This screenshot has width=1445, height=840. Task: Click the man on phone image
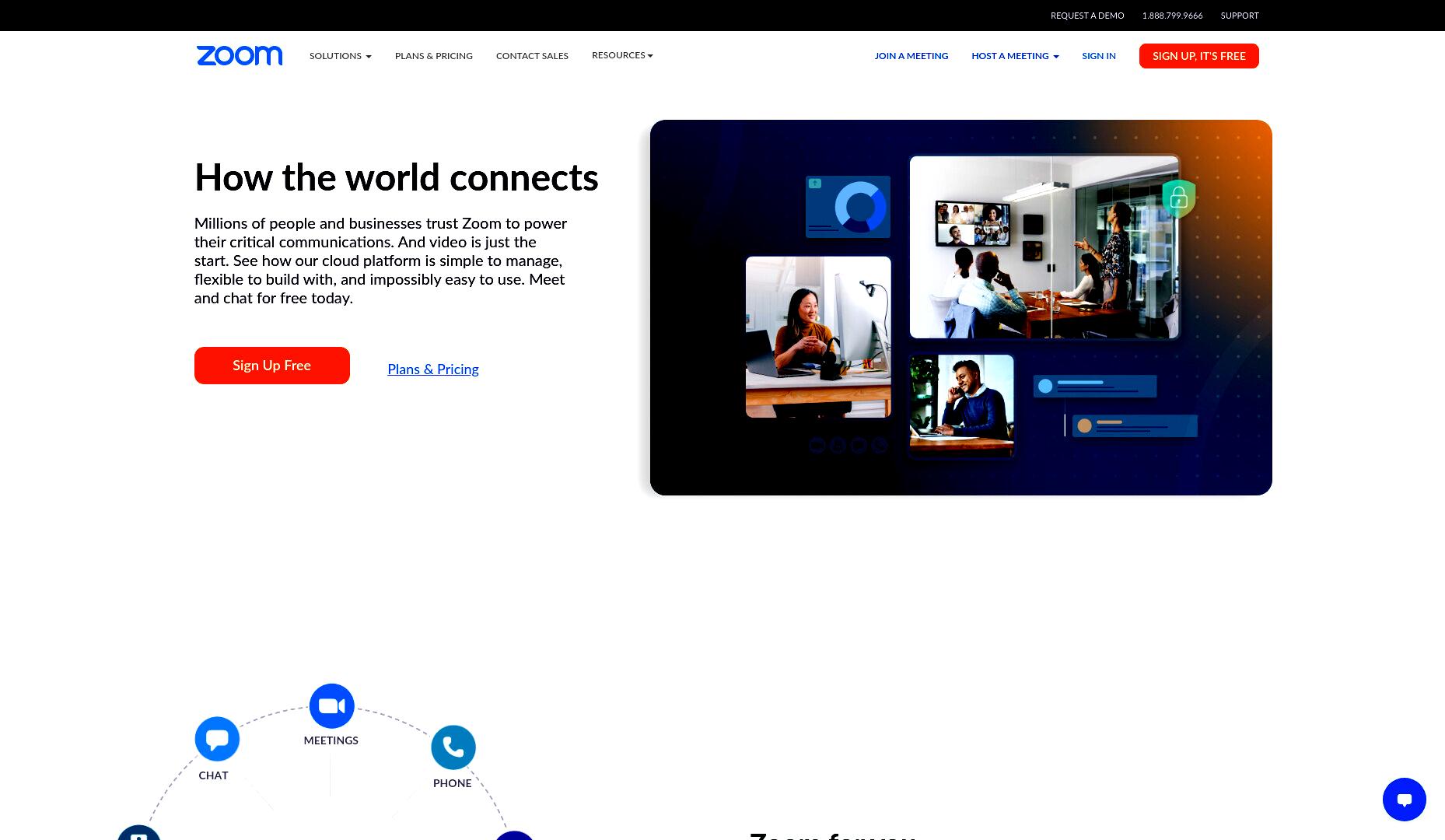(962, 404)
